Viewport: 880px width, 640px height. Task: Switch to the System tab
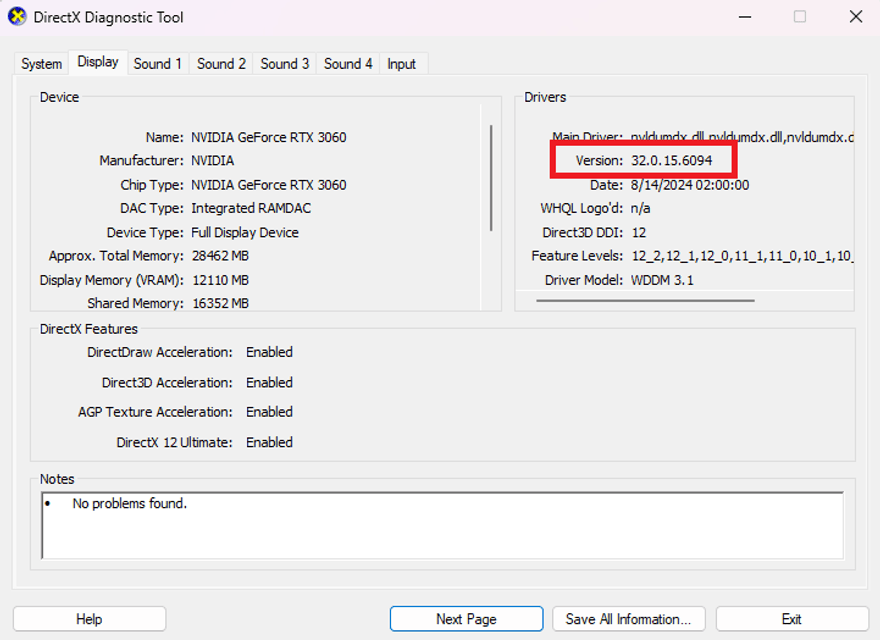click(40, 63)
